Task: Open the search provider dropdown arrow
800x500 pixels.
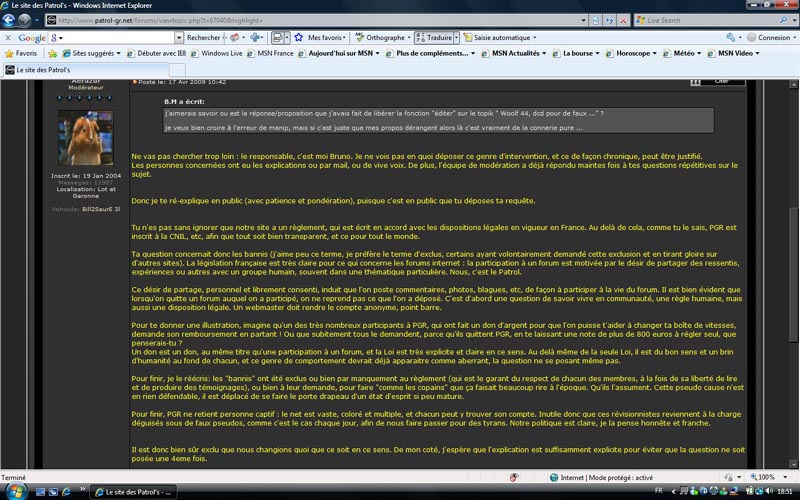Action: [x=794, y=20]
